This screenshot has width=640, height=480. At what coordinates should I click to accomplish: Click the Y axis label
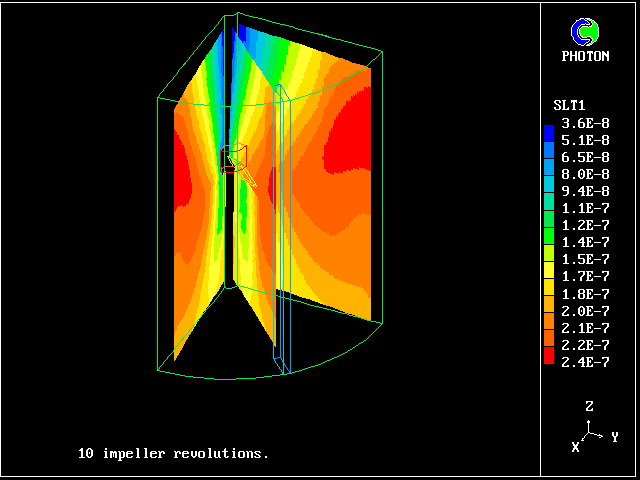pyautogui.click(x=615, y=437)
